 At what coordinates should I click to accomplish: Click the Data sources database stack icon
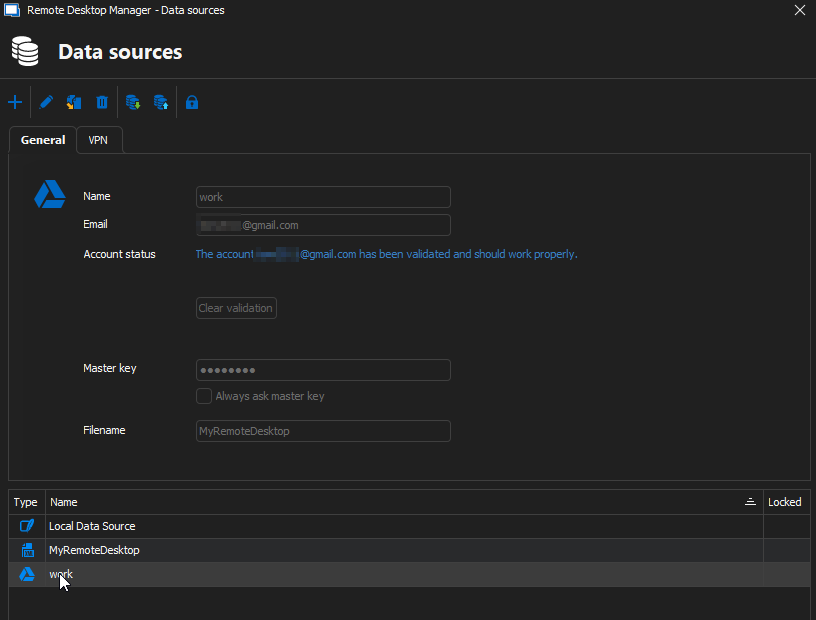click(x=25, y=51)
